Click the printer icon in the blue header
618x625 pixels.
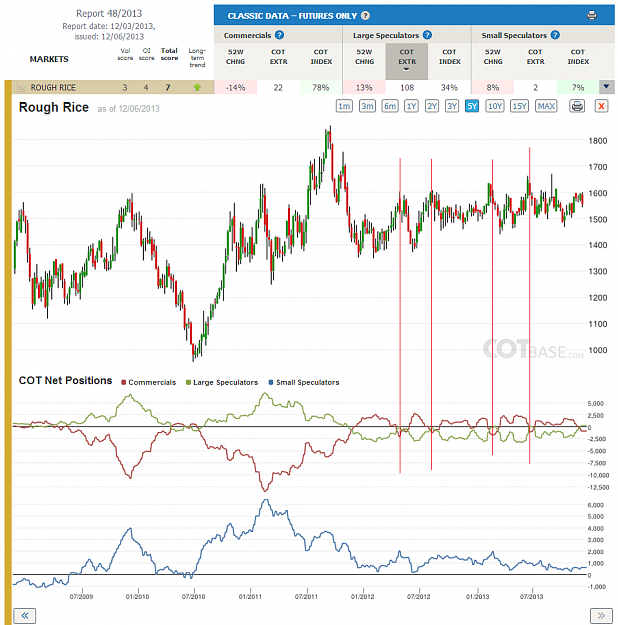pos(592,16)
